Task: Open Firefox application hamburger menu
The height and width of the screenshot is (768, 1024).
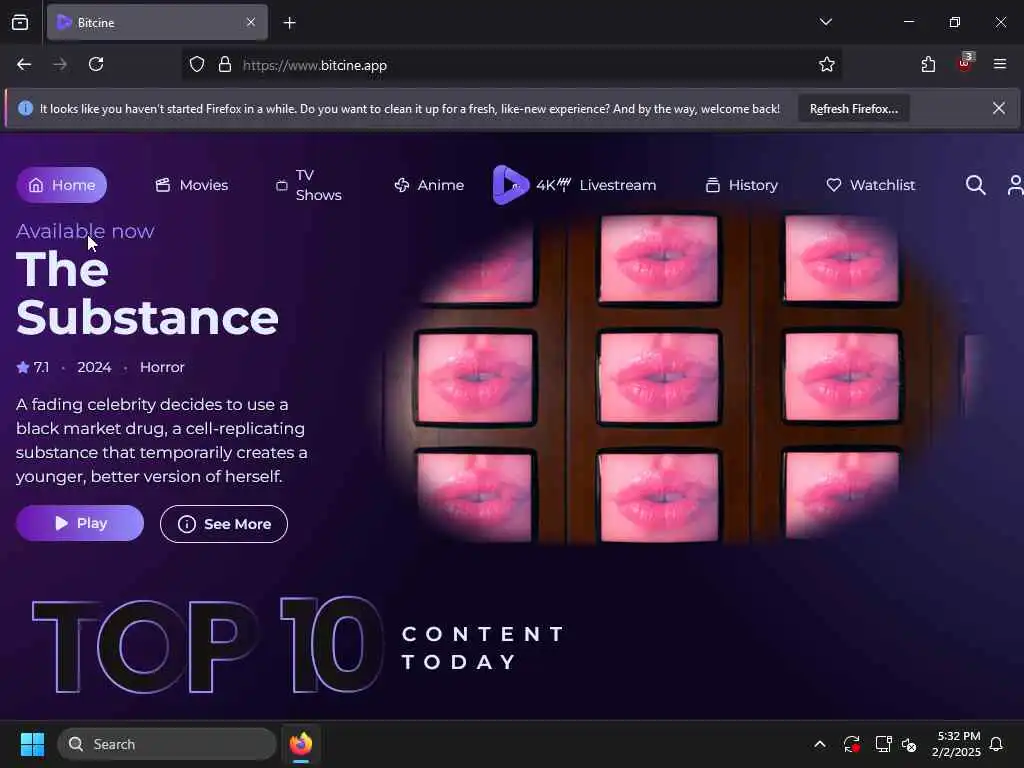Action: pos(999,64)
